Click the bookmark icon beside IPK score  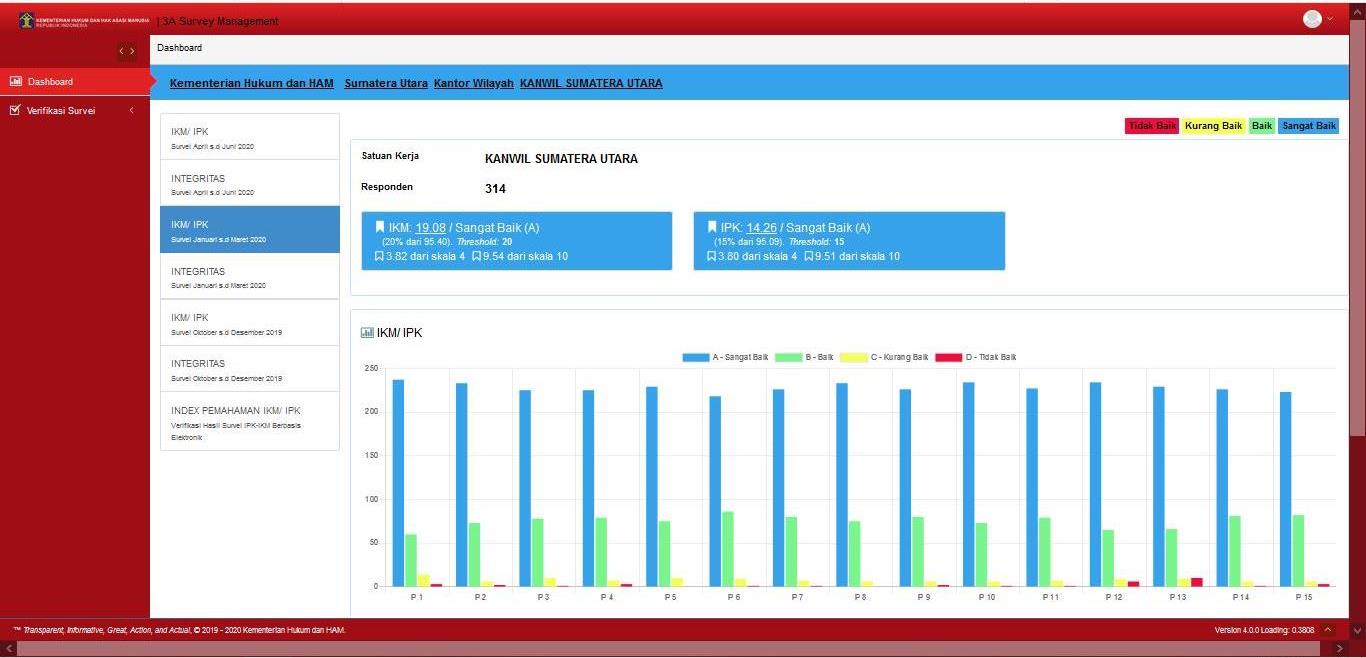712,228
